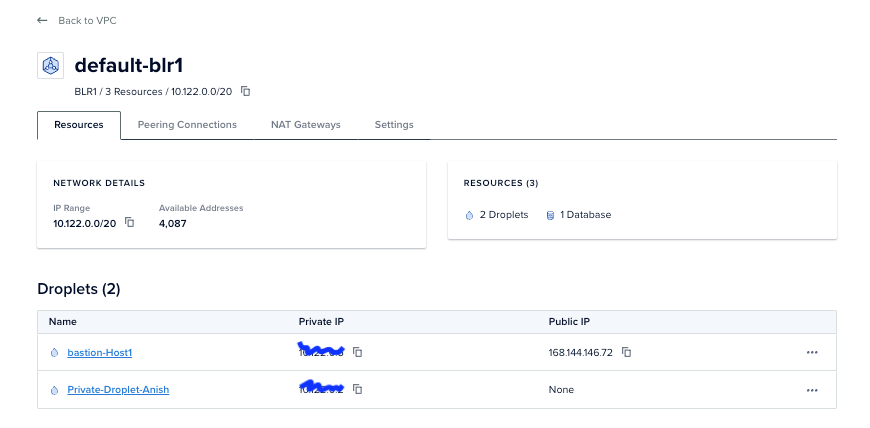Image resolution: width=870 pixels, height=428 pixels.
Task: Click the back arrow icon
Action: point(42,21)
